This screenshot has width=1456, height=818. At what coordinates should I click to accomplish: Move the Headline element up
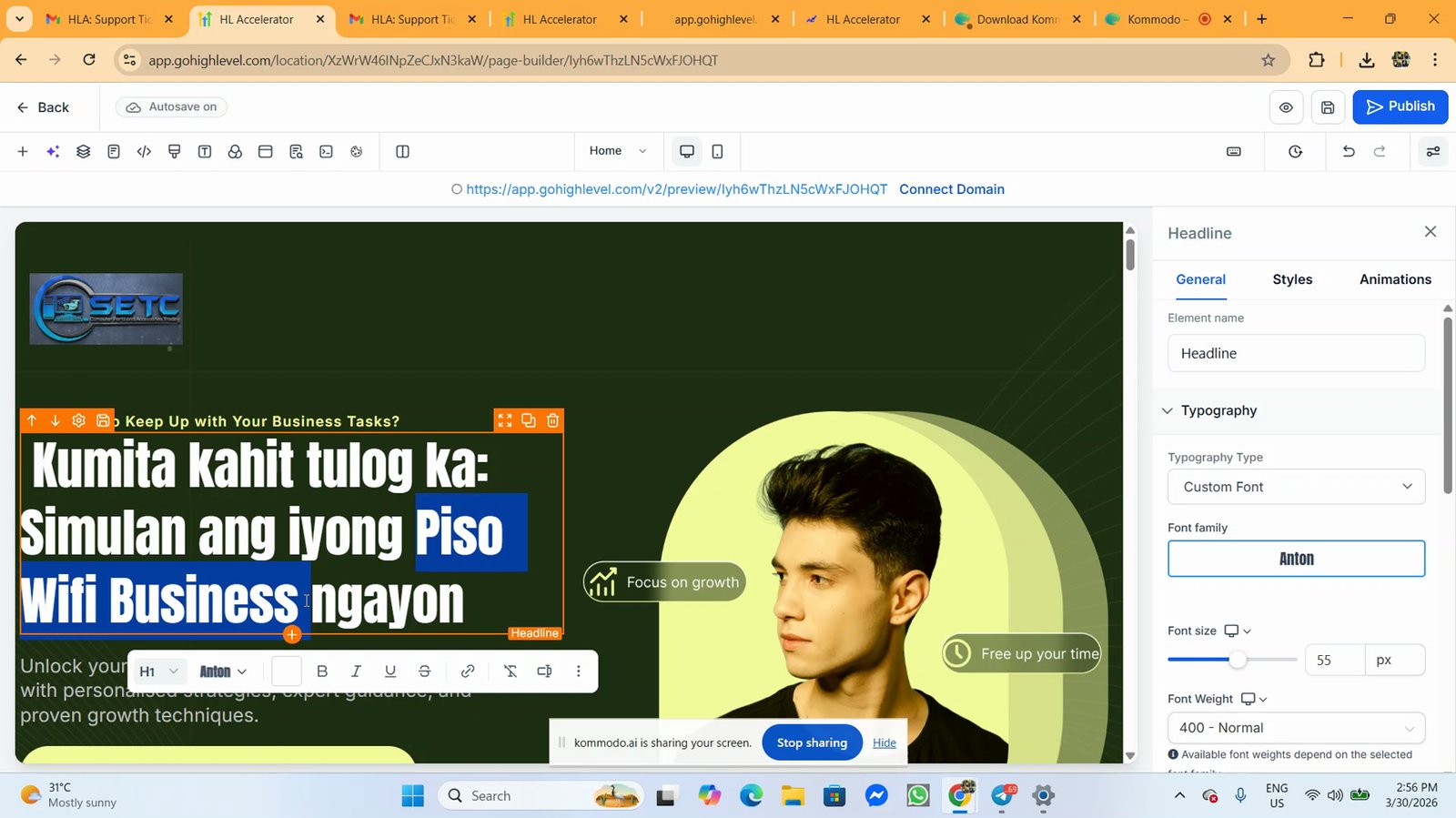[x=32, y=420]
